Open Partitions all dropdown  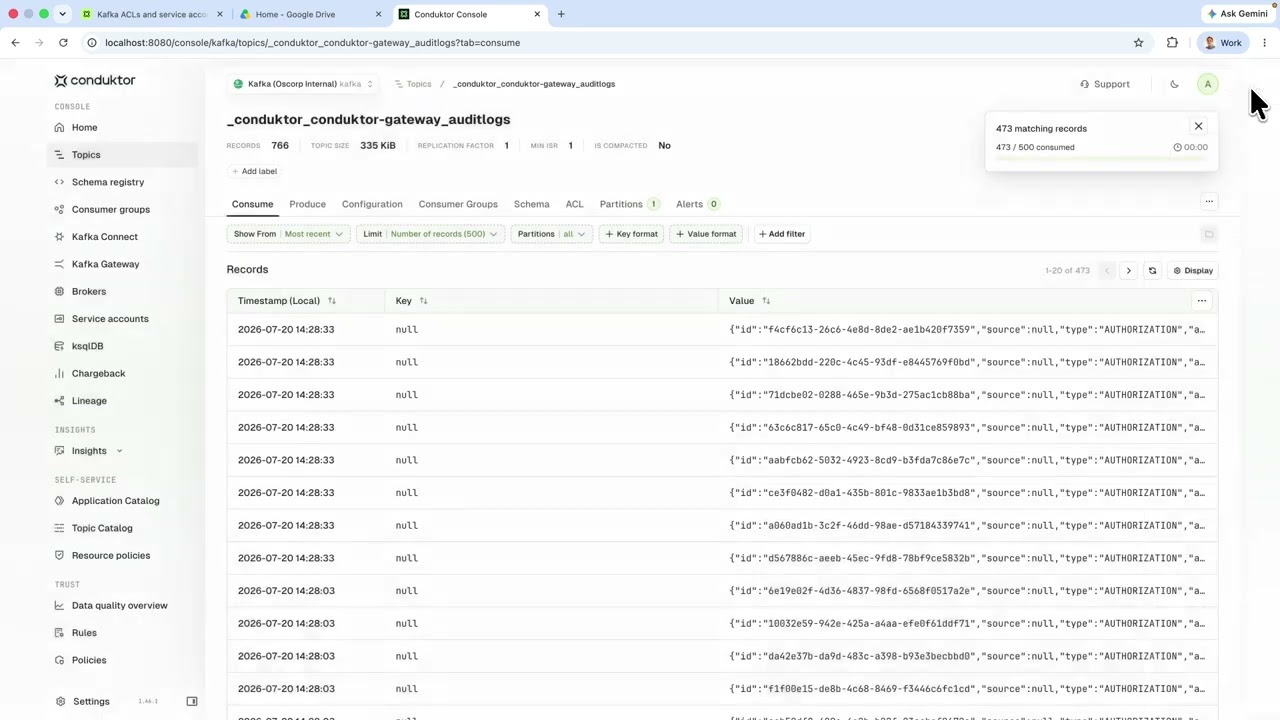(552, 234)
